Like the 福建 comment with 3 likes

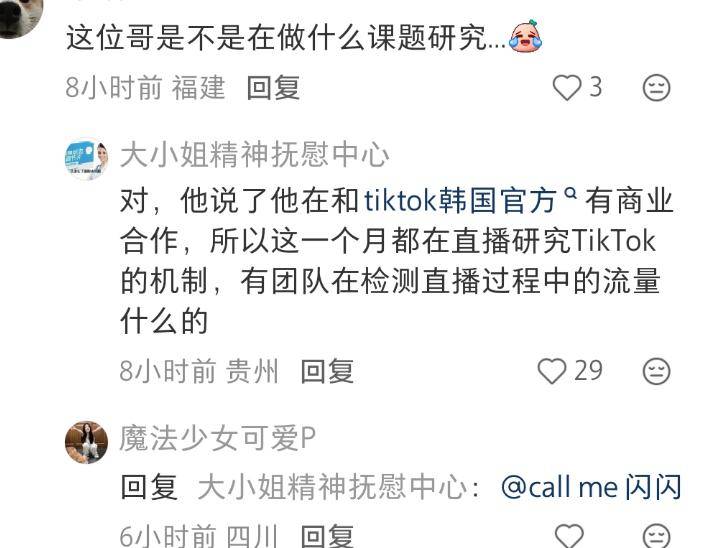point(566,87)
